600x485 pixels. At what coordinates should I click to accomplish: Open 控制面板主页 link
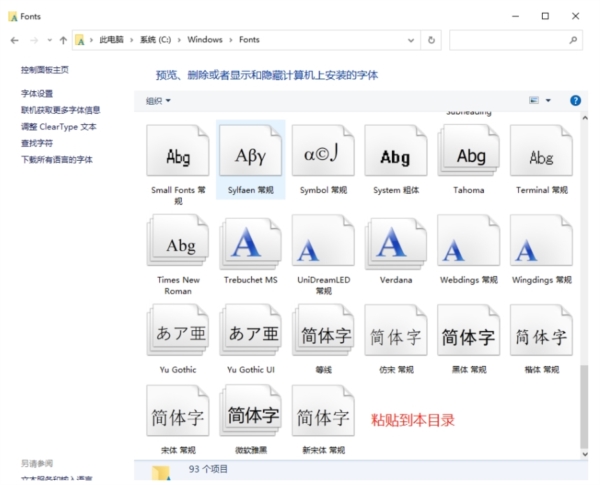[x=45, y=70]
